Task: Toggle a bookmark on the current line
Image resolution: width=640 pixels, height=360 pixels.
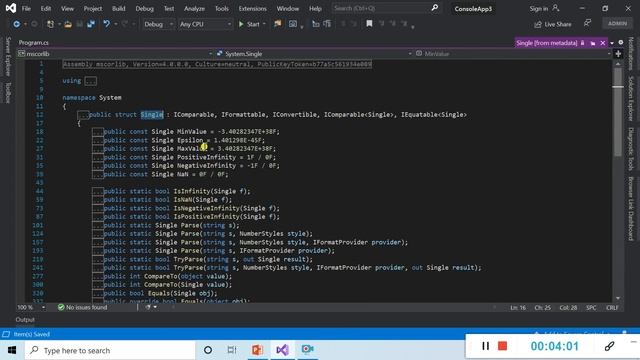Action: pyautogui.click(x=369, y=24)
